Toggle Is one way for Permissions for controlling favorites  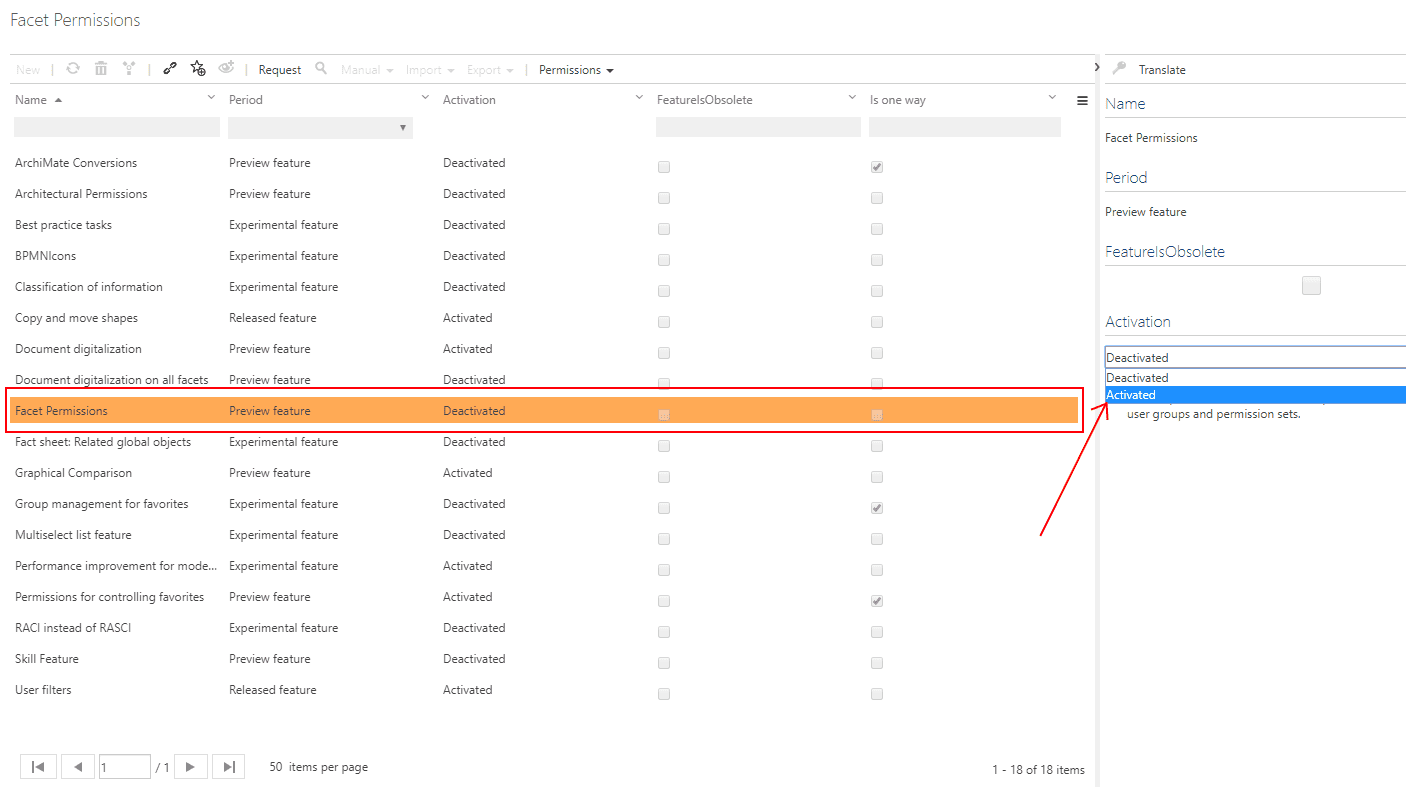coord(877,601)
